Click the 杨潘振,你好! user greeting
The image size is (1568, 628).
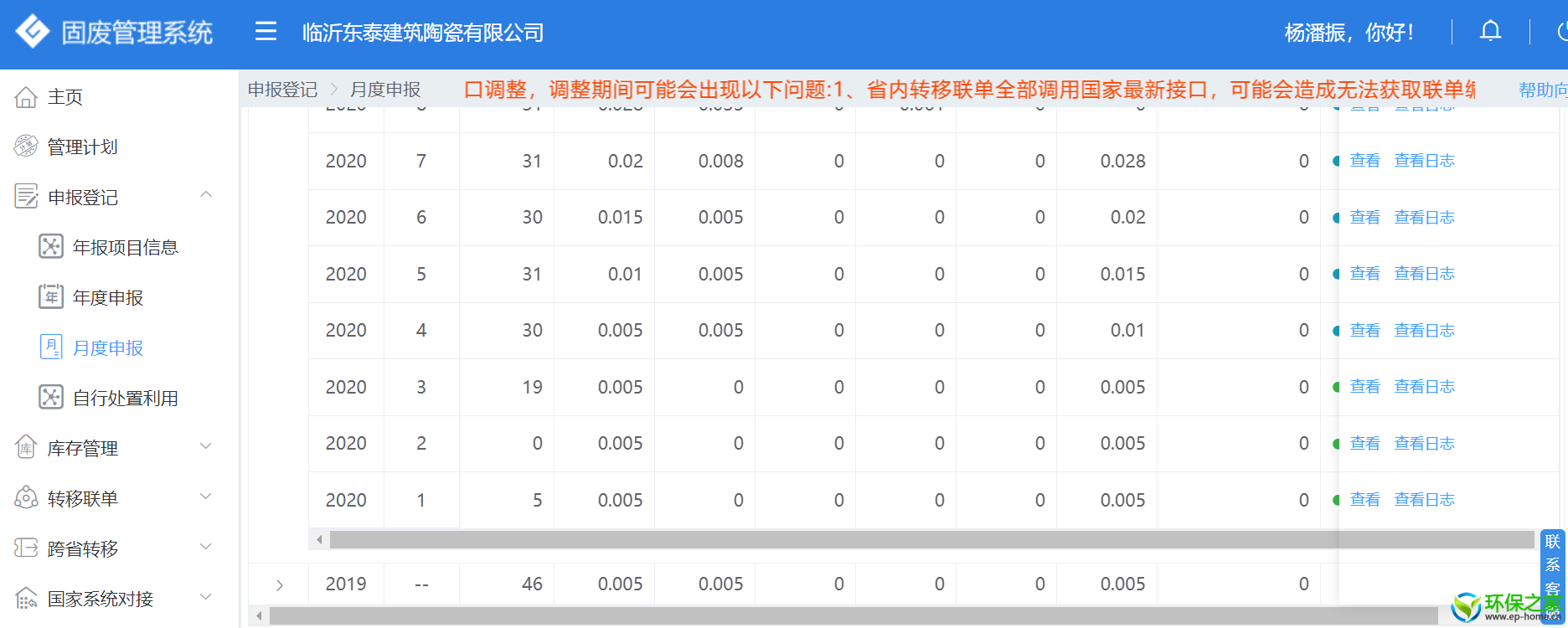(x=1349, y=33)
